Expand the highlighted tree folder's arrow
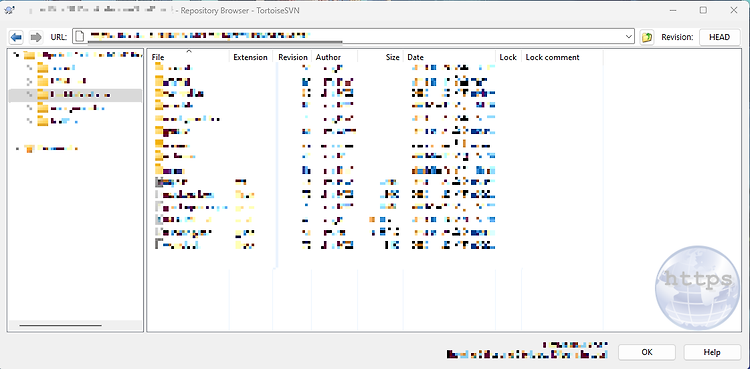The image size is (750, 369). tap(29, 95)
